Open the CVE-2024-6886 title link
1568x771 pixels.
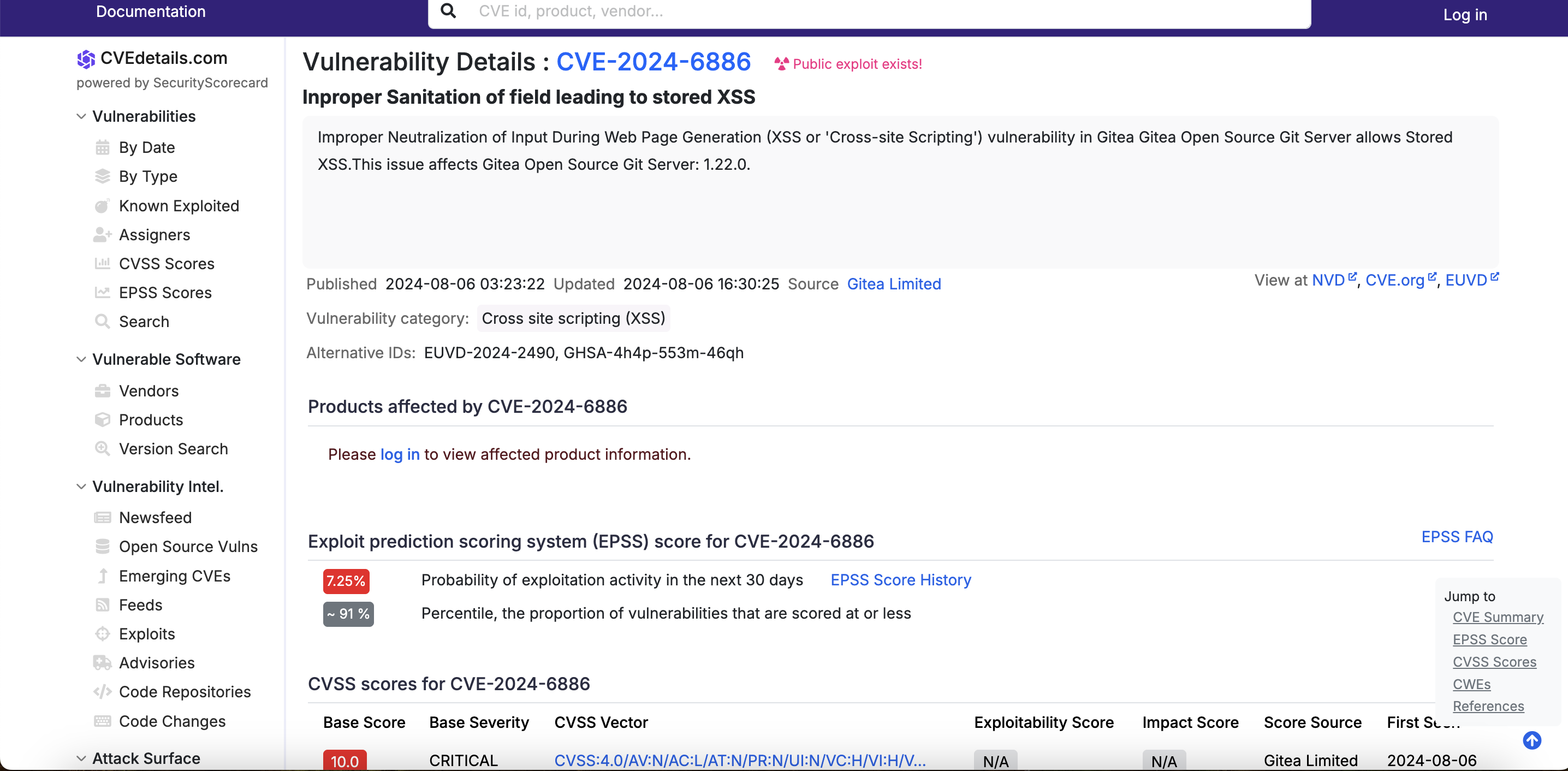[x=653, y=62]
